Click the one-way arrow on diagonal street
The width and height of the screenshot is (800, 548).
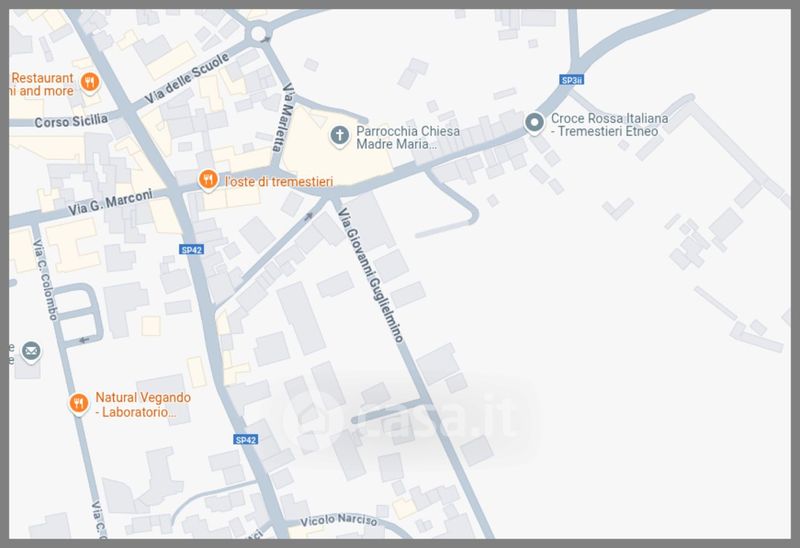tap(309, 217)
